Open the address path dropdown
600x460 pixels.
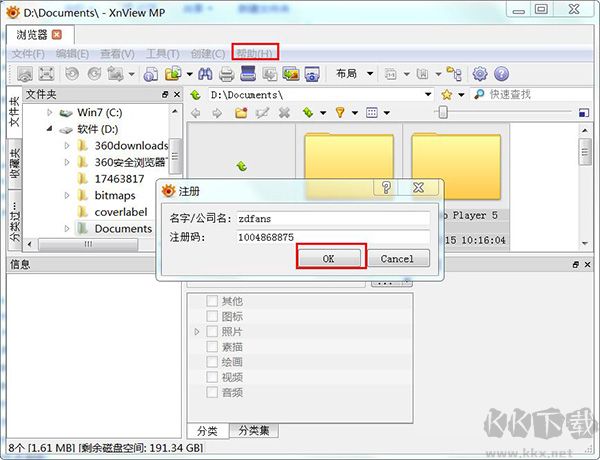428,94
